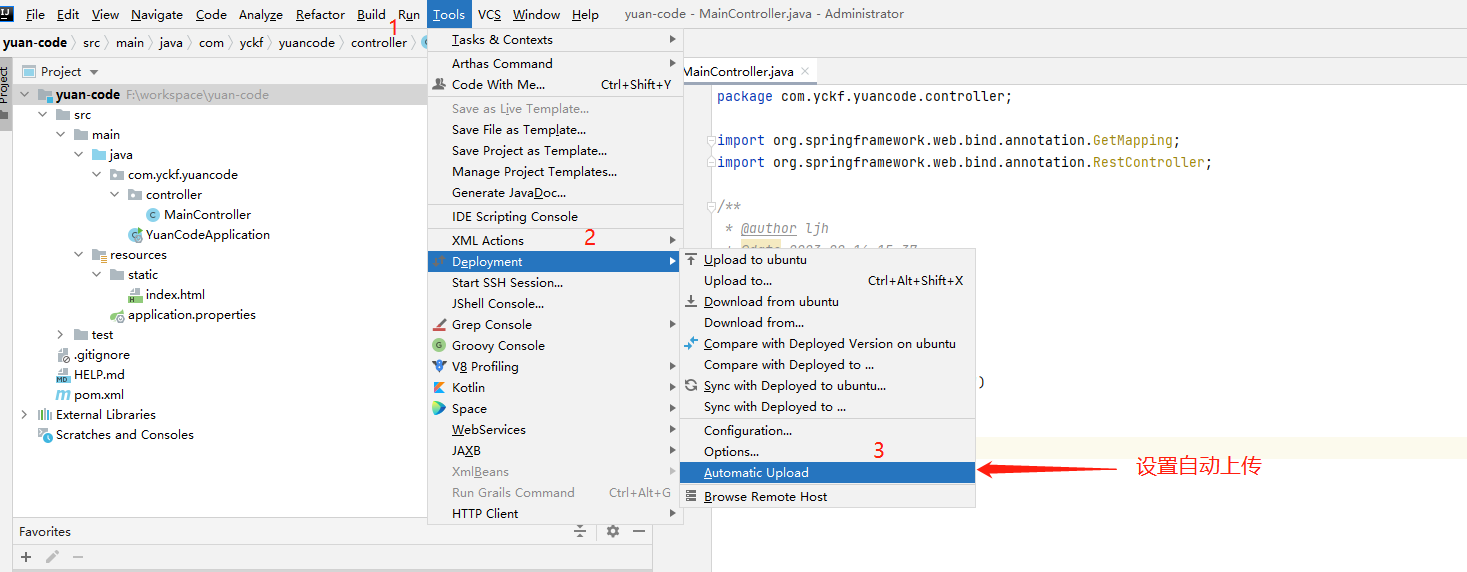Screen dimensions: 1467x572
Task: Click yuancode in the breadcrumb bar
Action: click(308, 43)
